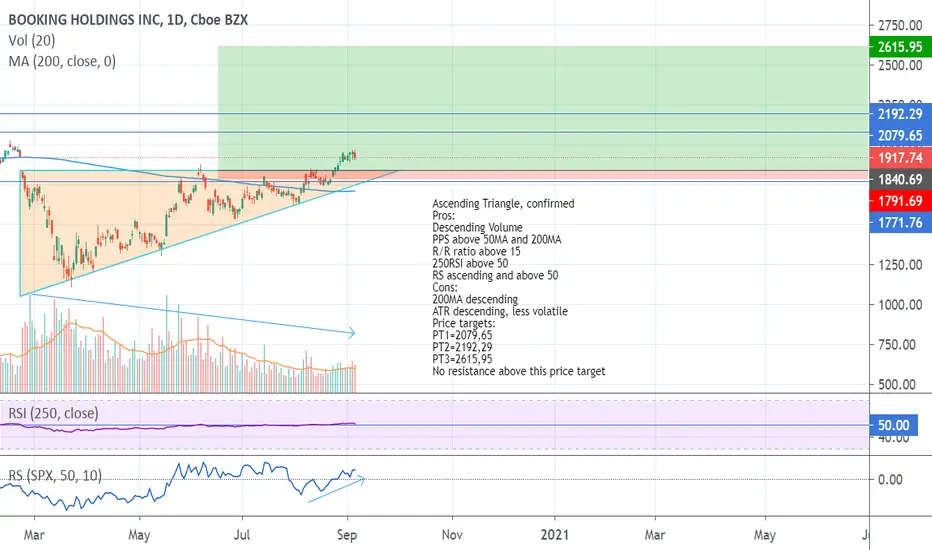Click the 'R/R ratio above 15' line
Viewport: 932px width, 550px height.
pos(476,251)
